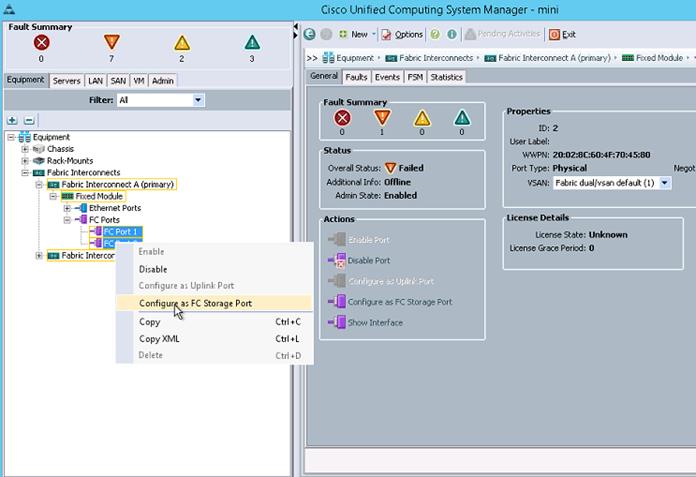Image resolution: width=696 pixels, height=477 pixels.
Task: Select Ethernet Ports in the tree
Action: 115,208
